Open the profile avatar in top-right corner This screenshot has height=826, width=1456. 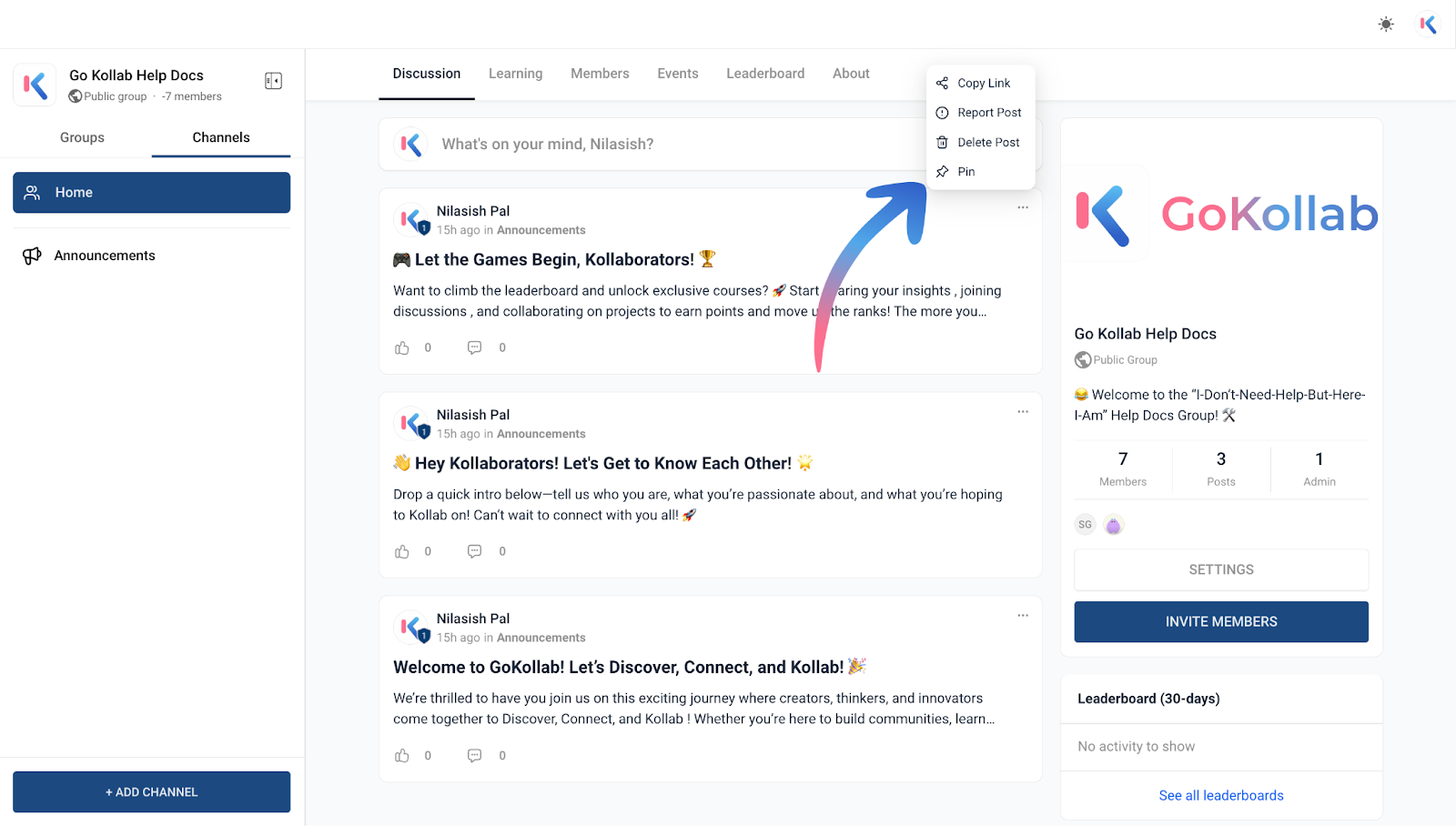click(1428, 25)
